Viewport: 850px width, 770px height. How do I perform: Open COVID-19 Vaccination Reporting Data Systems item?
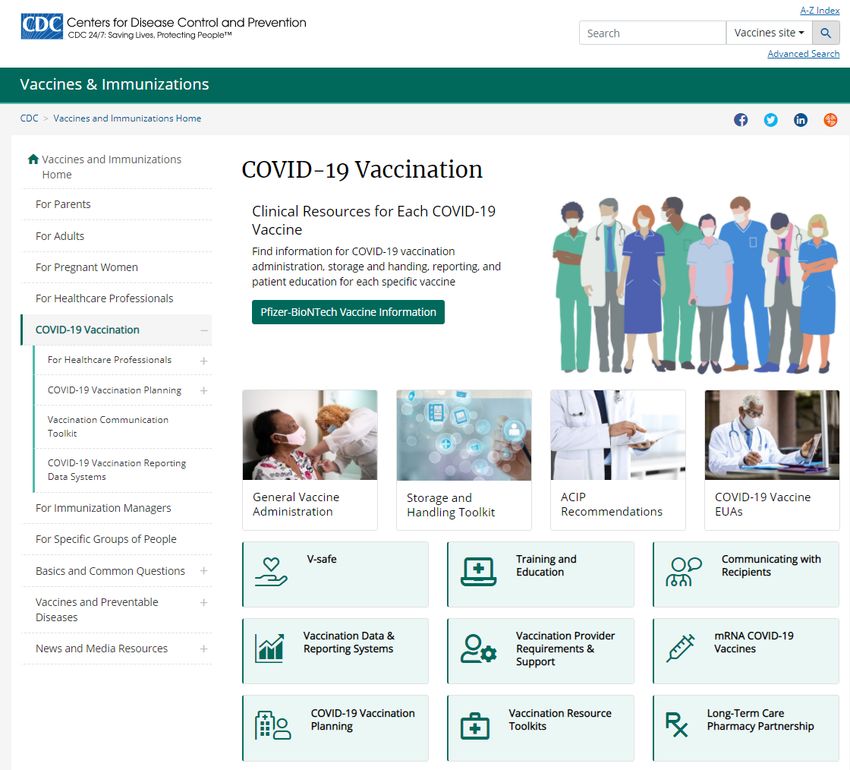pos(117,470)
